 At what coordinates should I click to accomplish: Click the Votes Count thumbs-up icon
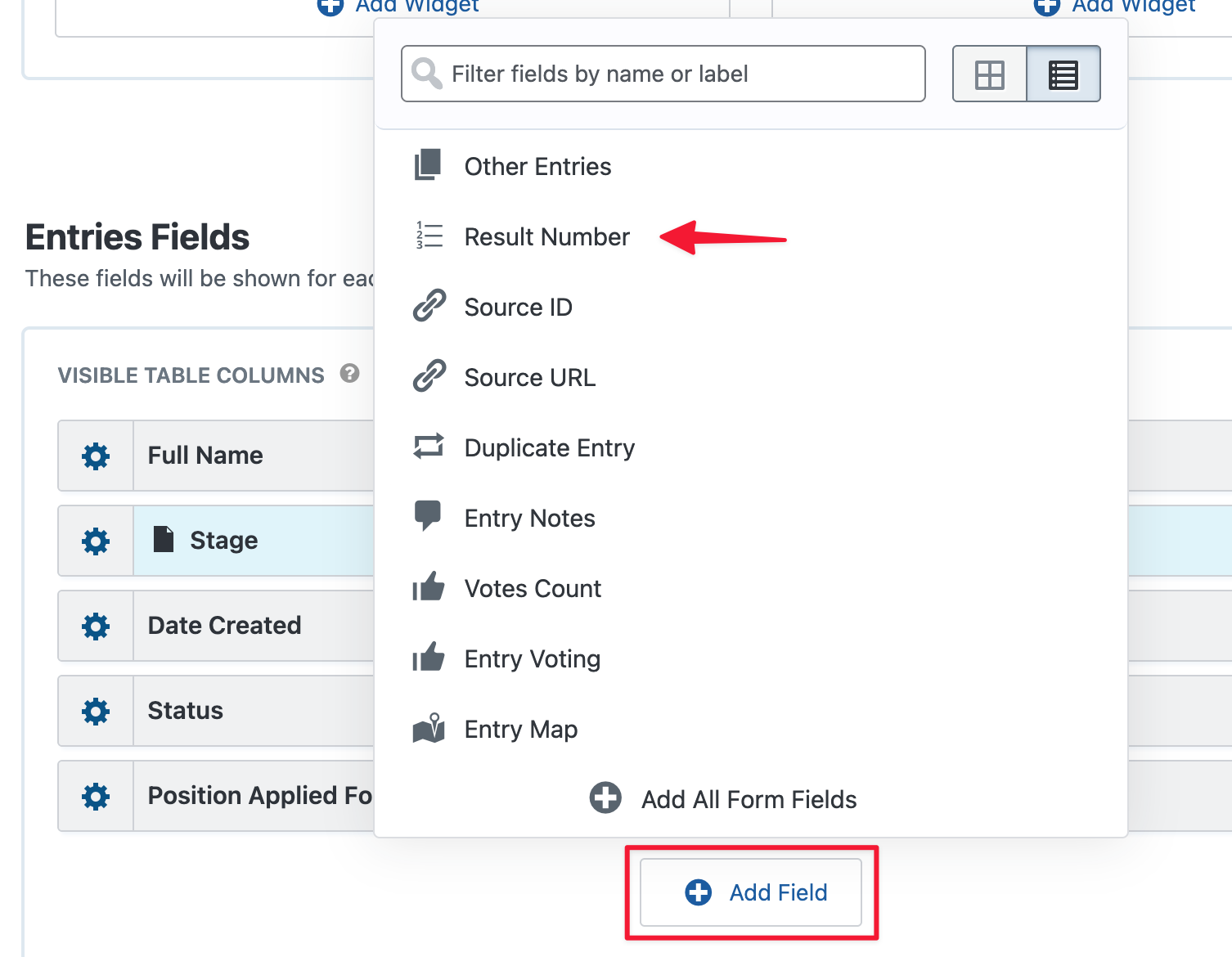tap(429, 587)
